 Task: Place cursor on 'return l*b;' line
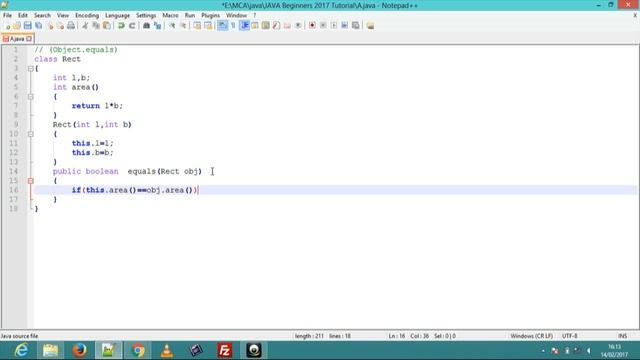(x=97, y=106)
